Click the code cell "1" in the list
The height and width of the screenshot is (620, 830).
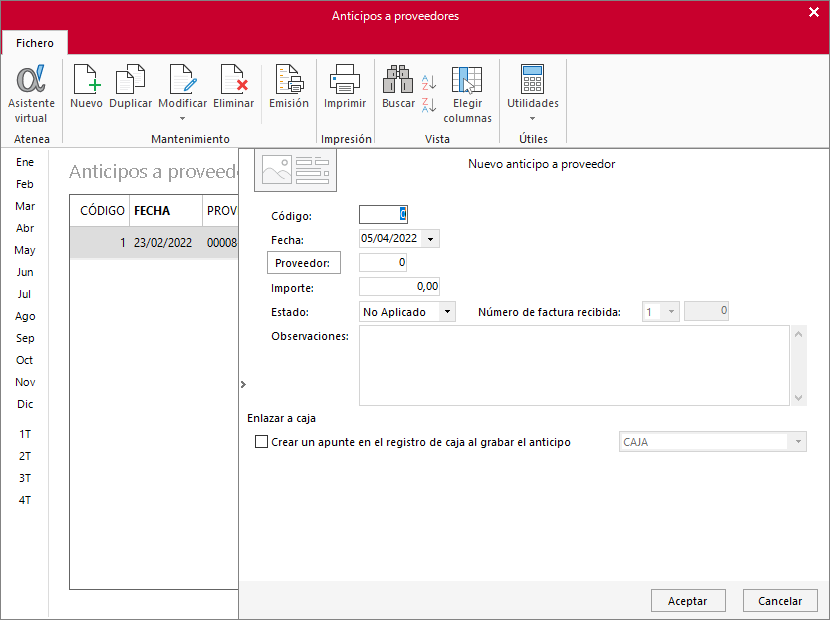[x=101, y=242]
